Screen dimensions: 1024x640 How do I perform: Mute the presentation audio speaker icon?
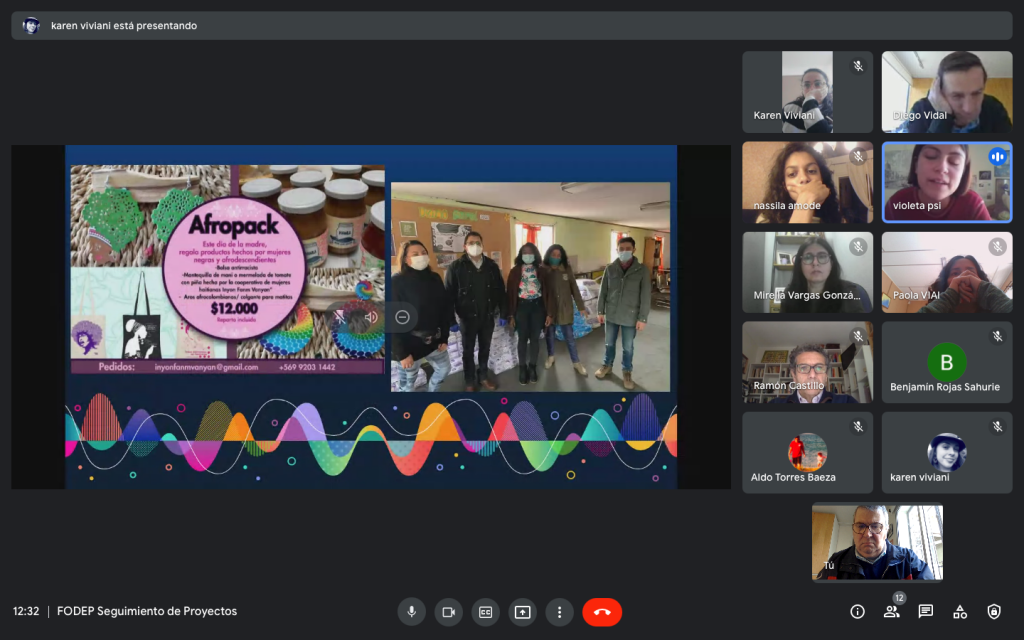tap(371, 317)
